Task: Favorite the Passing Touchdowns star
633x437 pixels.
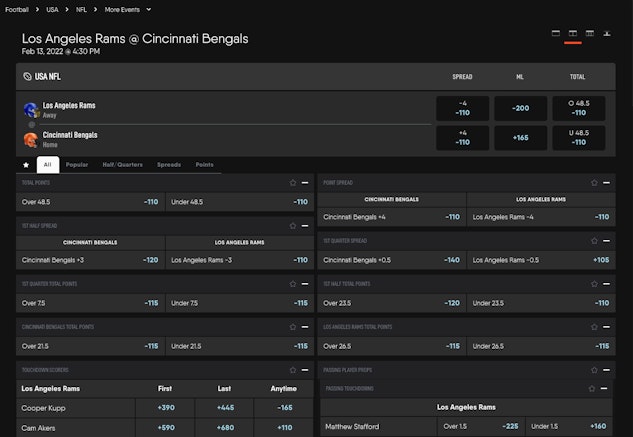Action: (x=591, y=389)
